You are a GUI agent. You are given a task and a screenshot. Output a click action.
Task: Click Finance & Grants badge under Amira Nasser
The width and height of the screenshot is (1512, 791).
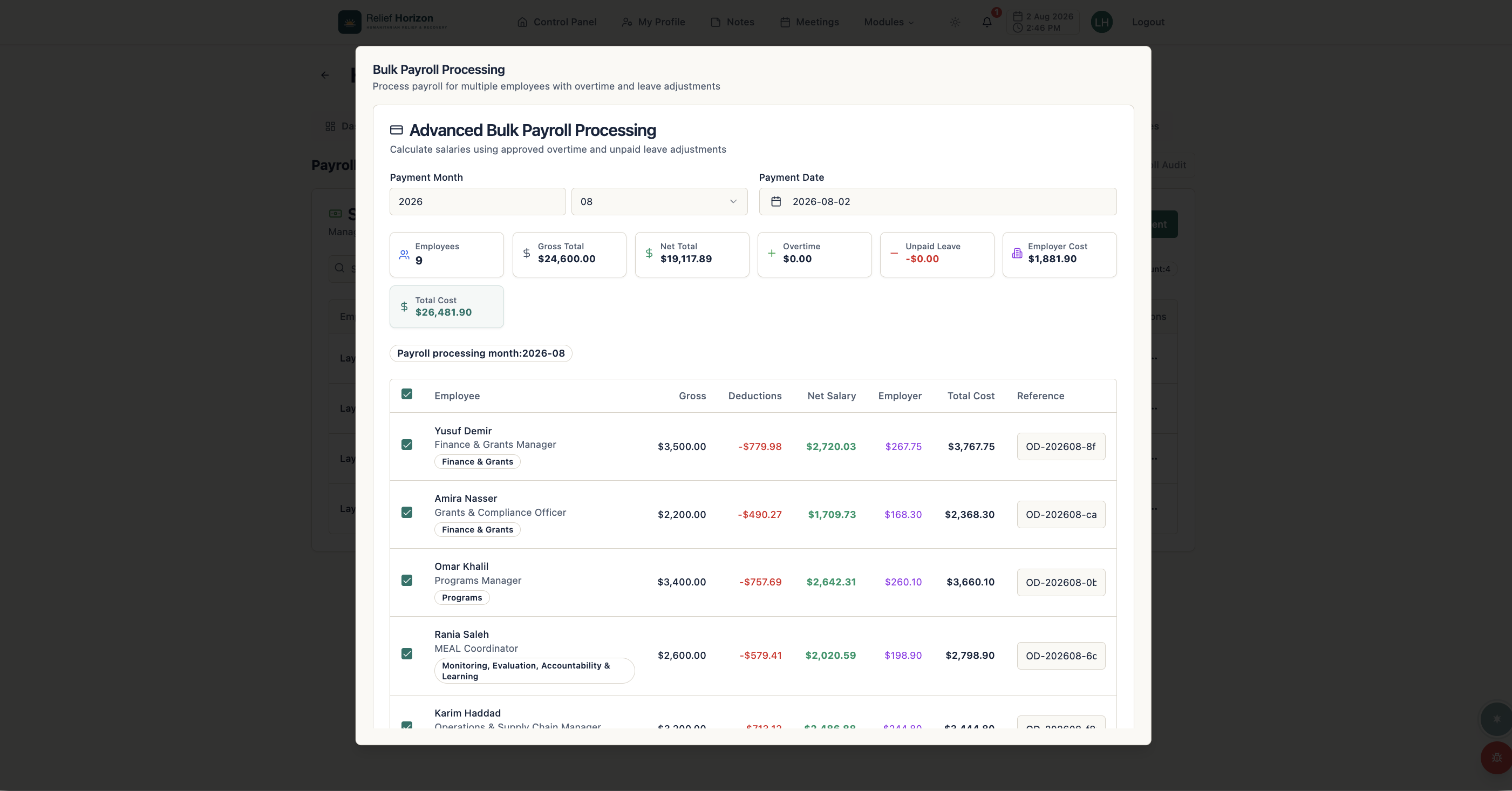pos(477,529)
